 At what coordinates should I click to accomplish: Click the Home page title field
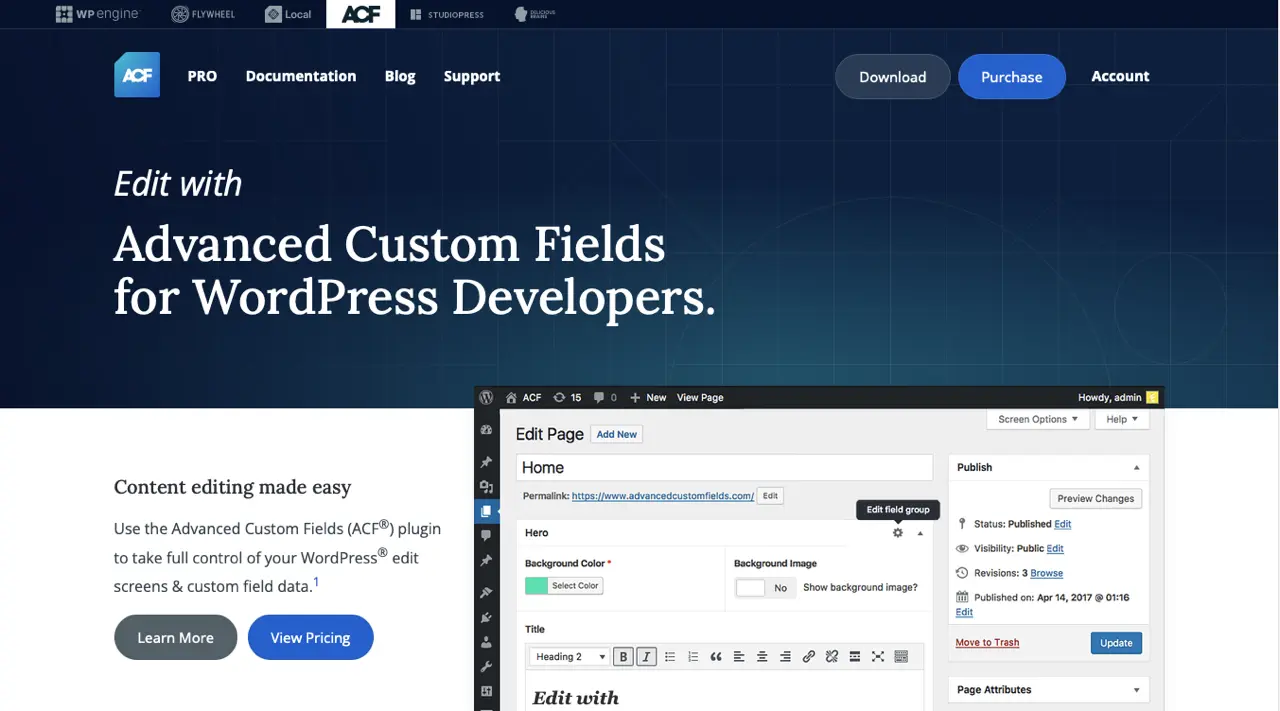pyautogui.click(x=725, y=467)
